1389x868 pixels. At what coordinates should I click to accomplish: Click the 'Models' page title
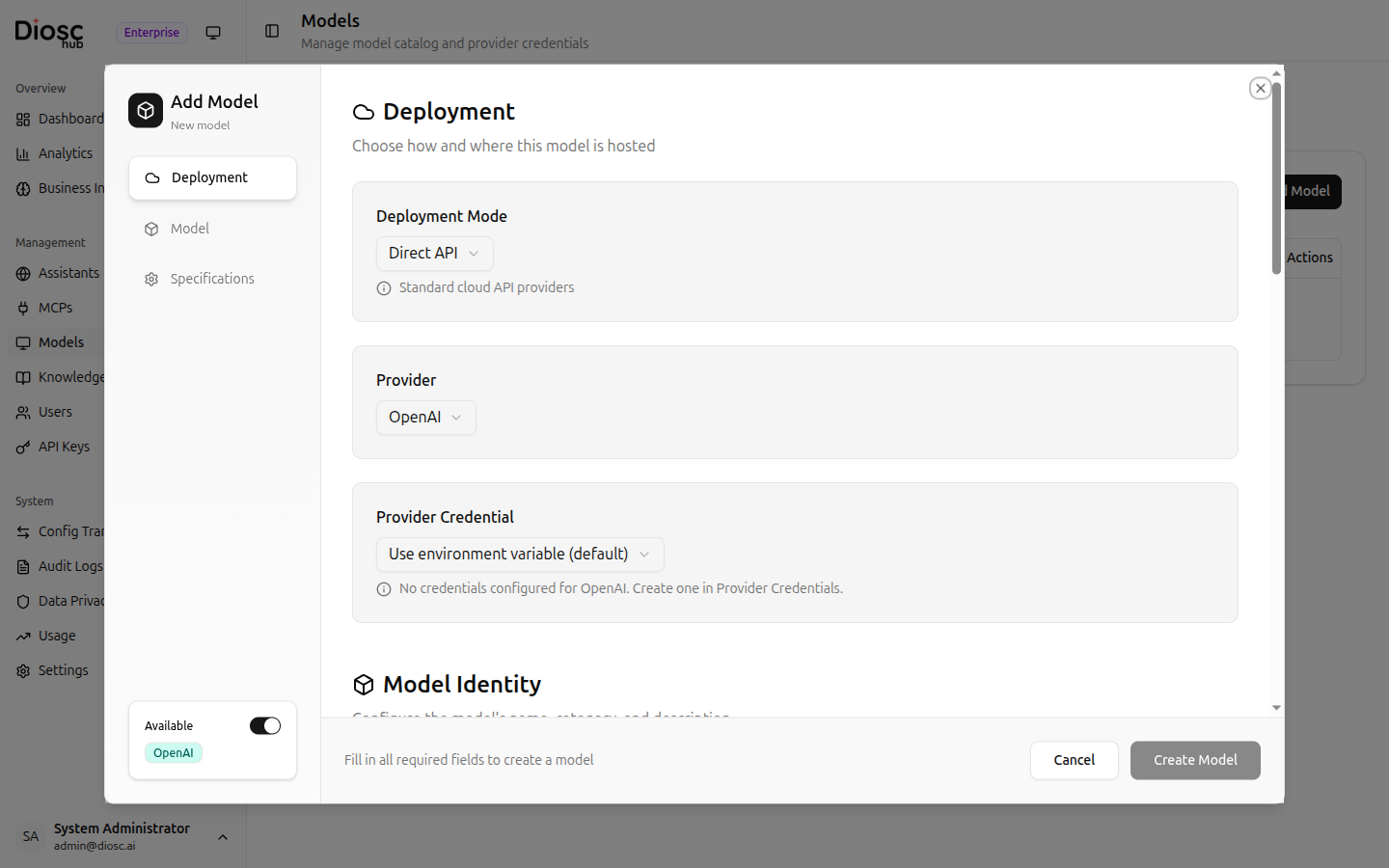click(x=330, y=21)
